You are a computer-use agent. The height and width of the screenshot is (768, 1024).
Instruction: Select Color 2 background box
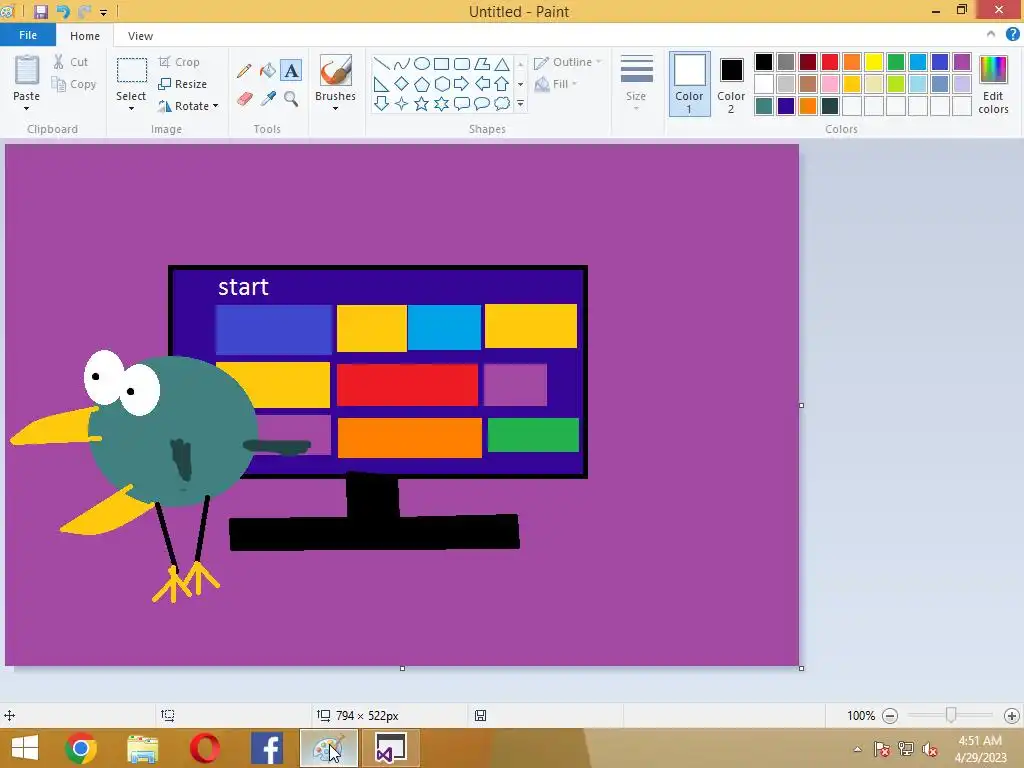click(731, 84)
